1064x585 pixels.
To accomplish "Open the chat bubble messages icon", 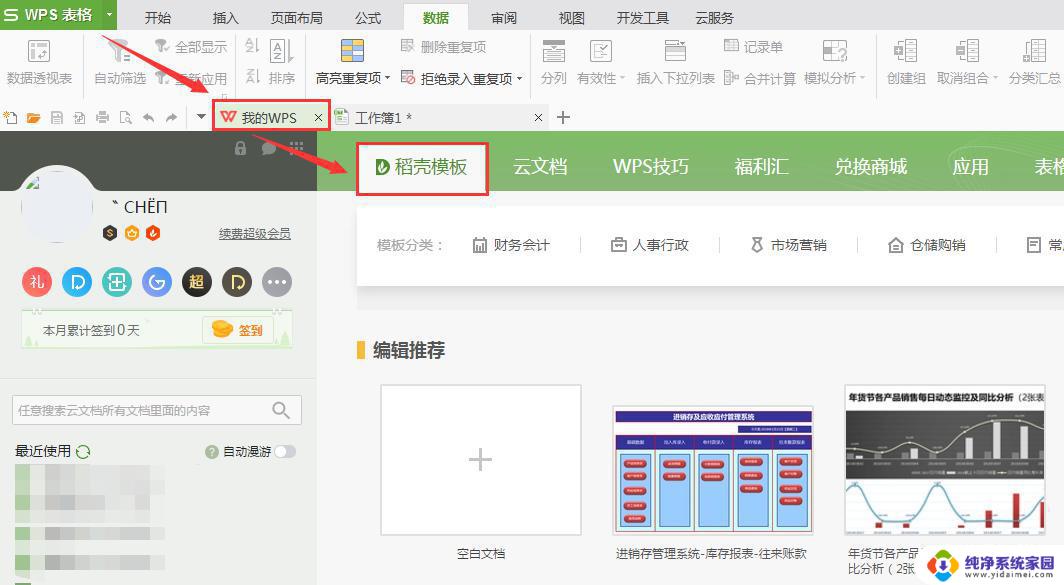I will point(268,148).
